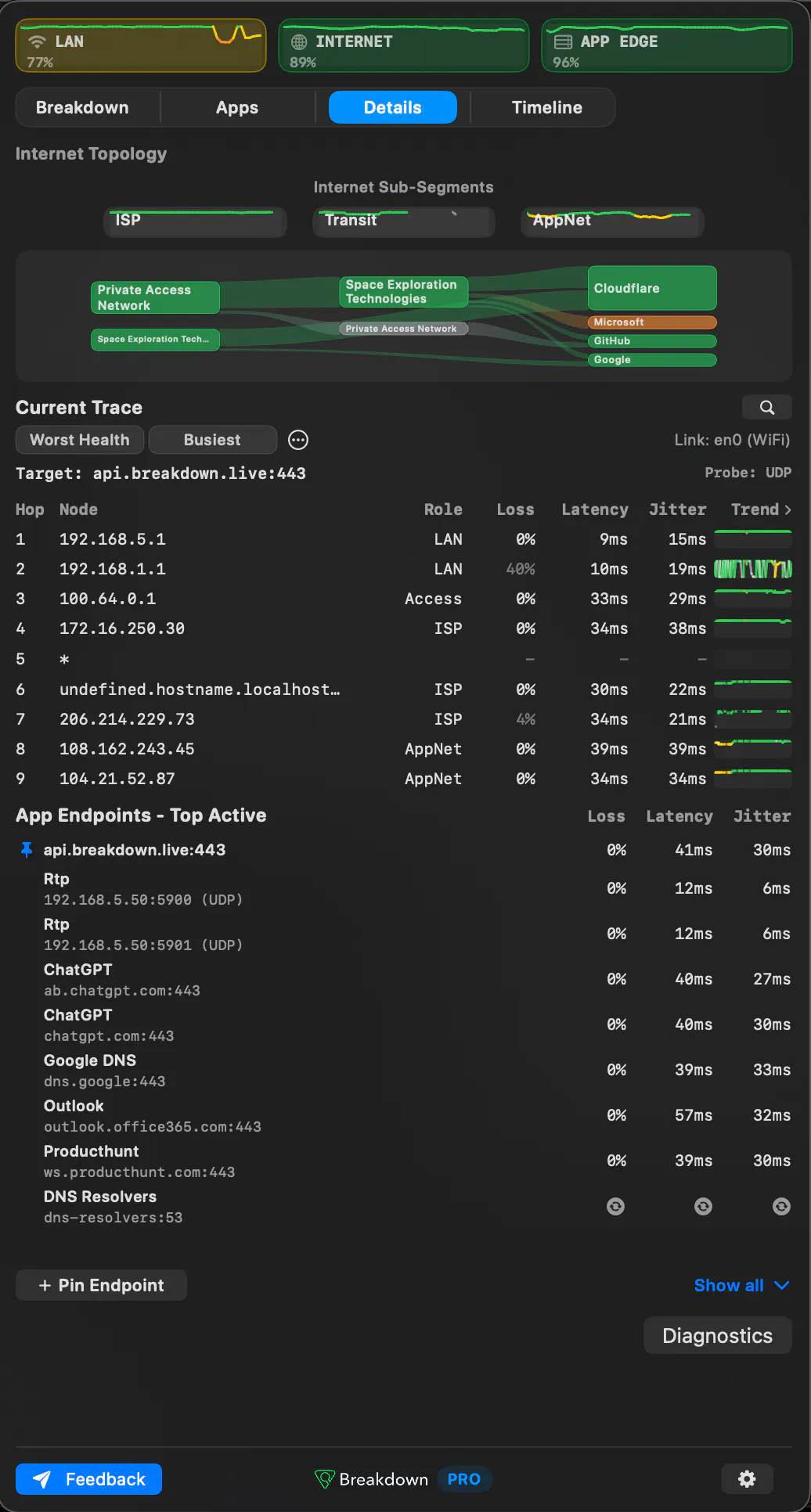Screen dimensions: 811x1512
Task: Open settings with the gear icon
Action: click(748, 1479)
